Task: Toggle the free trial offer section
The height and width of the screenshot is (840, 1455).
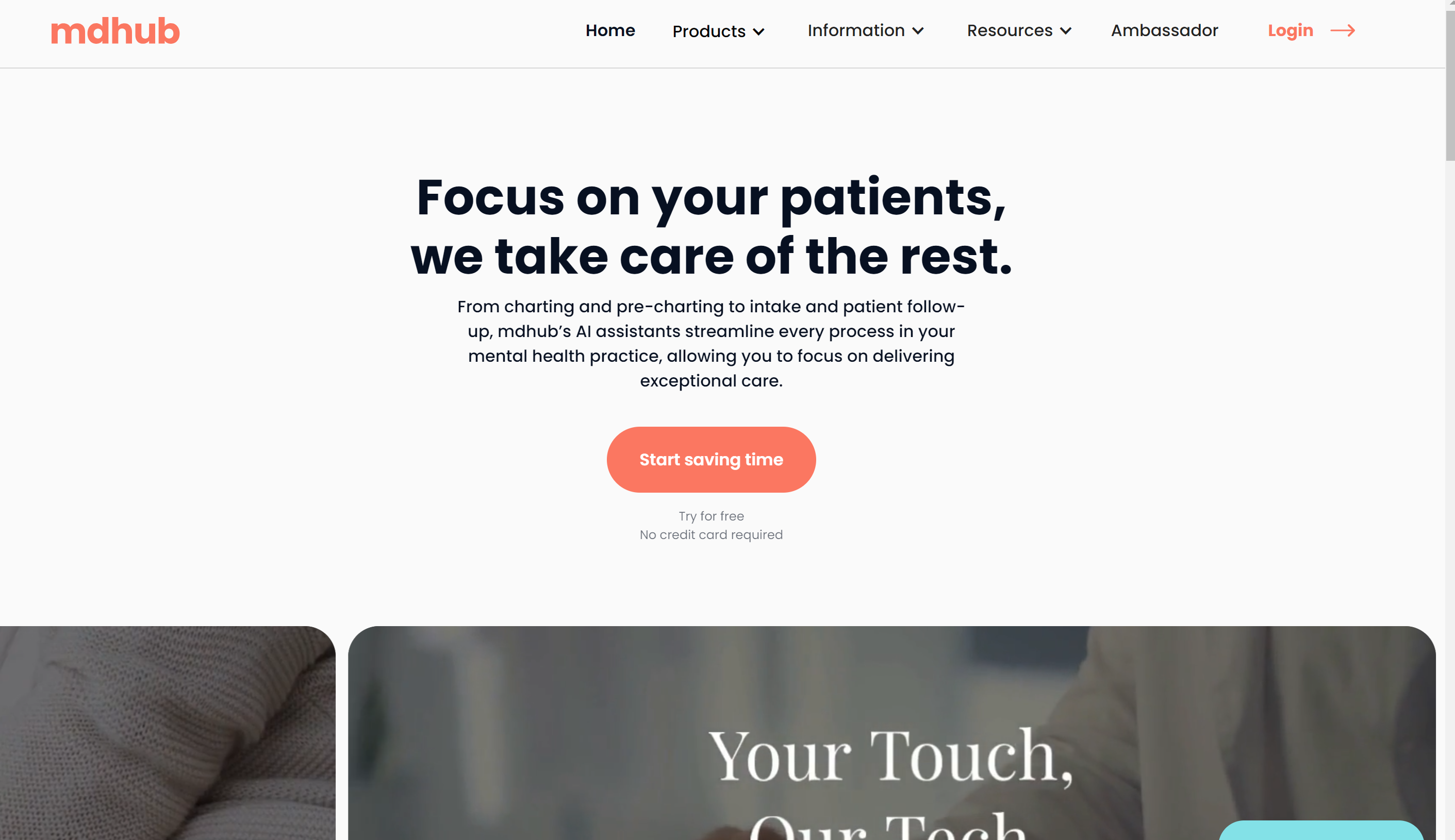Action: pos(711,525)
